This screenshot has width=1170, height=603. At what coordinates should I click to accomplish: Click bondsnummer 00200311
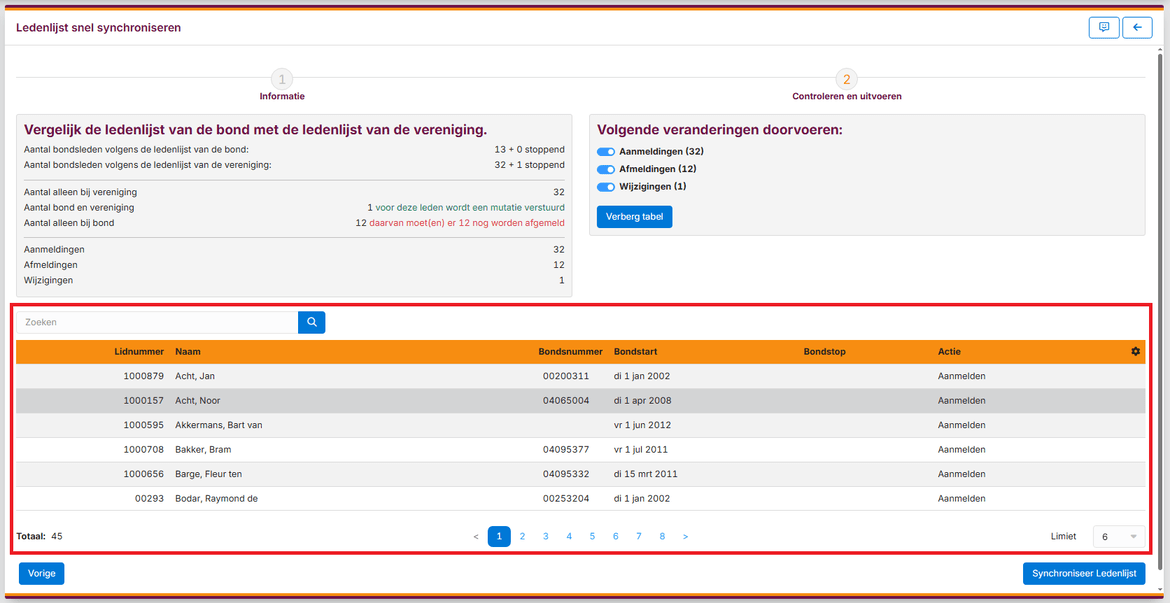click(x=566, y=376)
